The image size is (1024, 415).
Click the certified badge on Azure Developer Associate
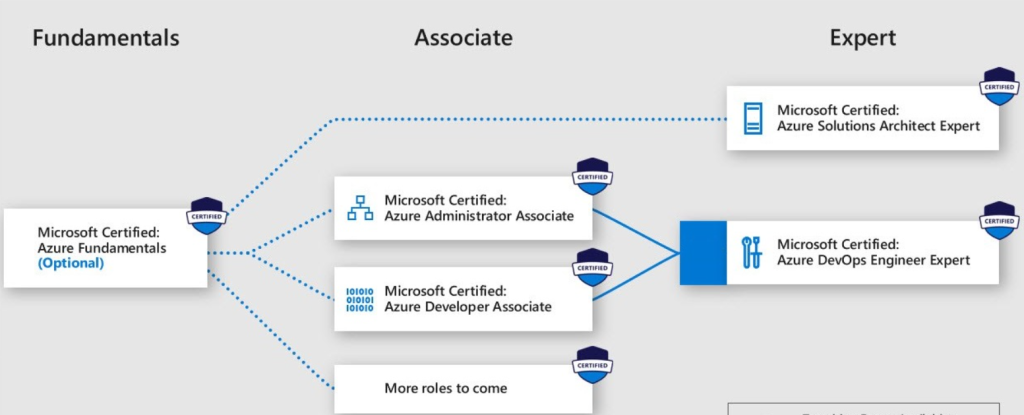tap(591, 267)
